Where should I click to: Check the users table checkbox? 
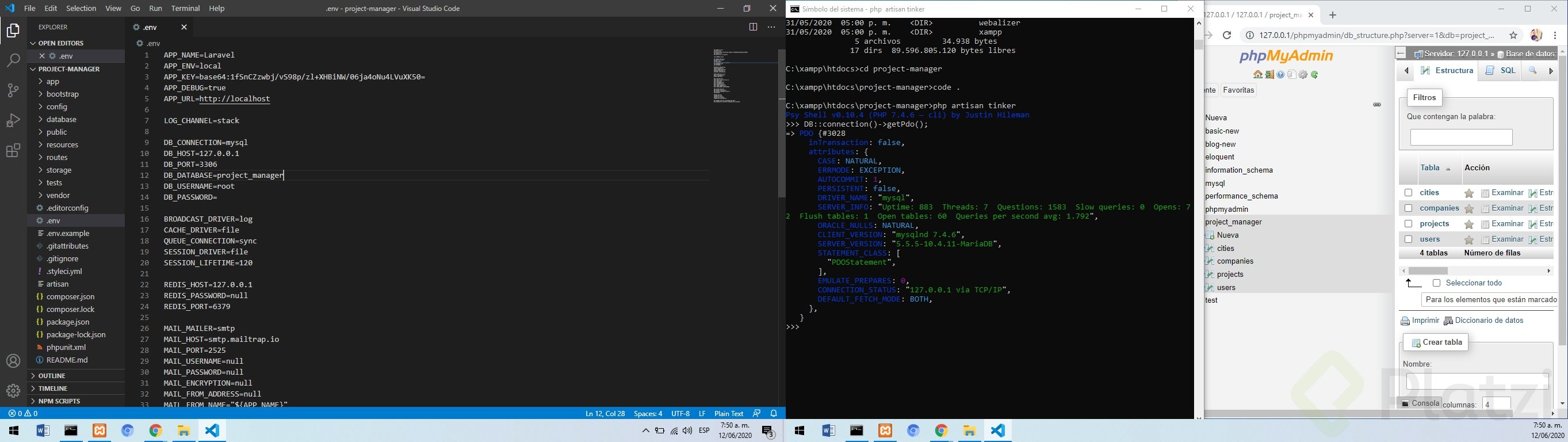[x=1408, y=239]
